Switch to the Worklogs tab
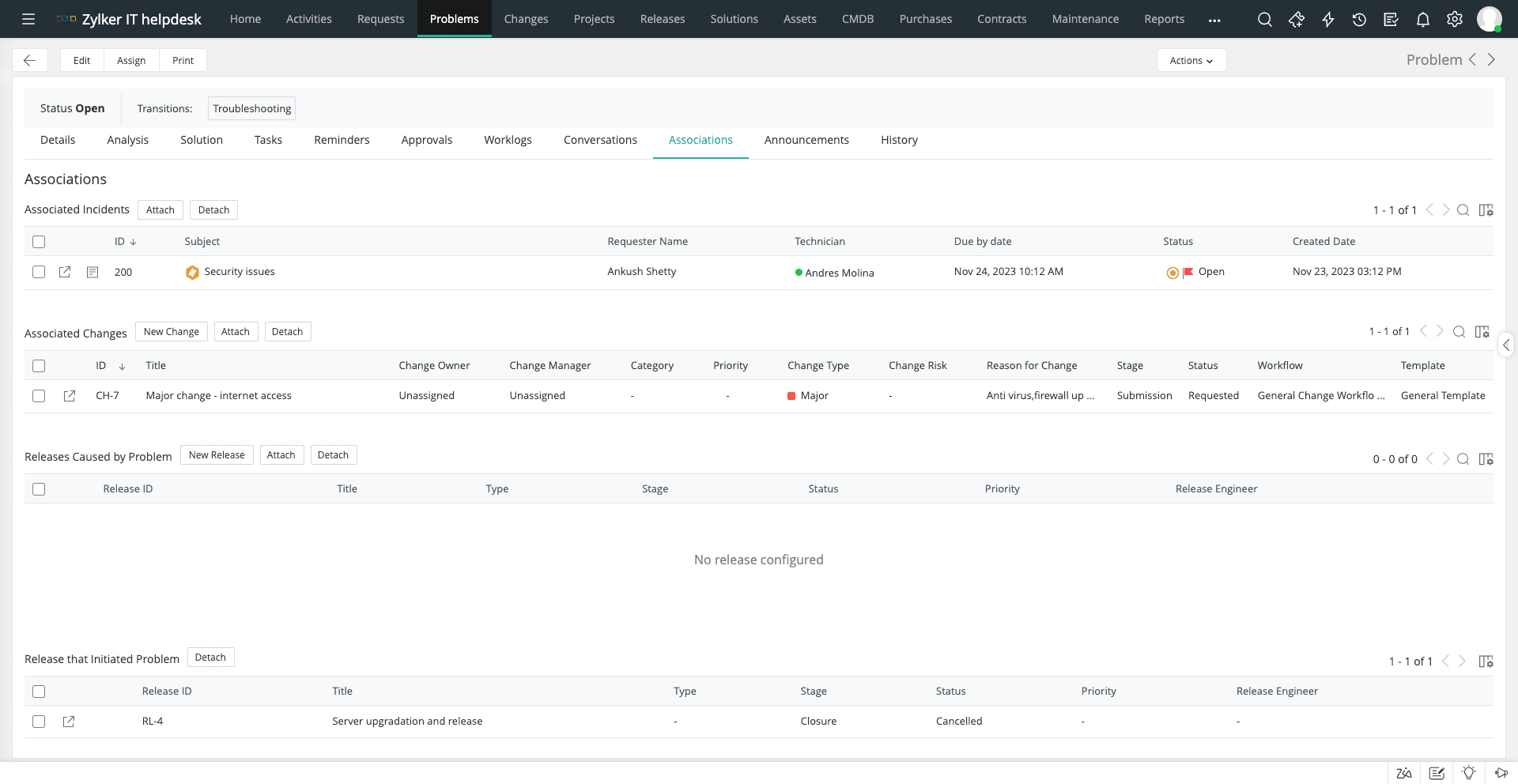This screenshot has width=1518, height=784. tap(508, 140)
